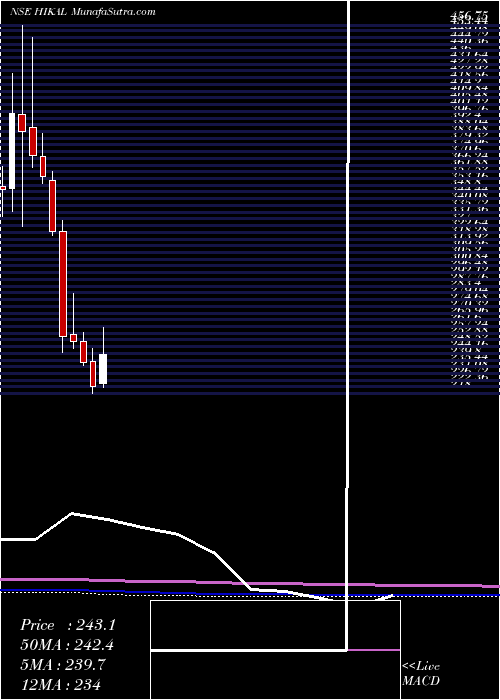Click the 50MA : 242.4 value
This screenshot has height=700, width=500.
point(68,645)
